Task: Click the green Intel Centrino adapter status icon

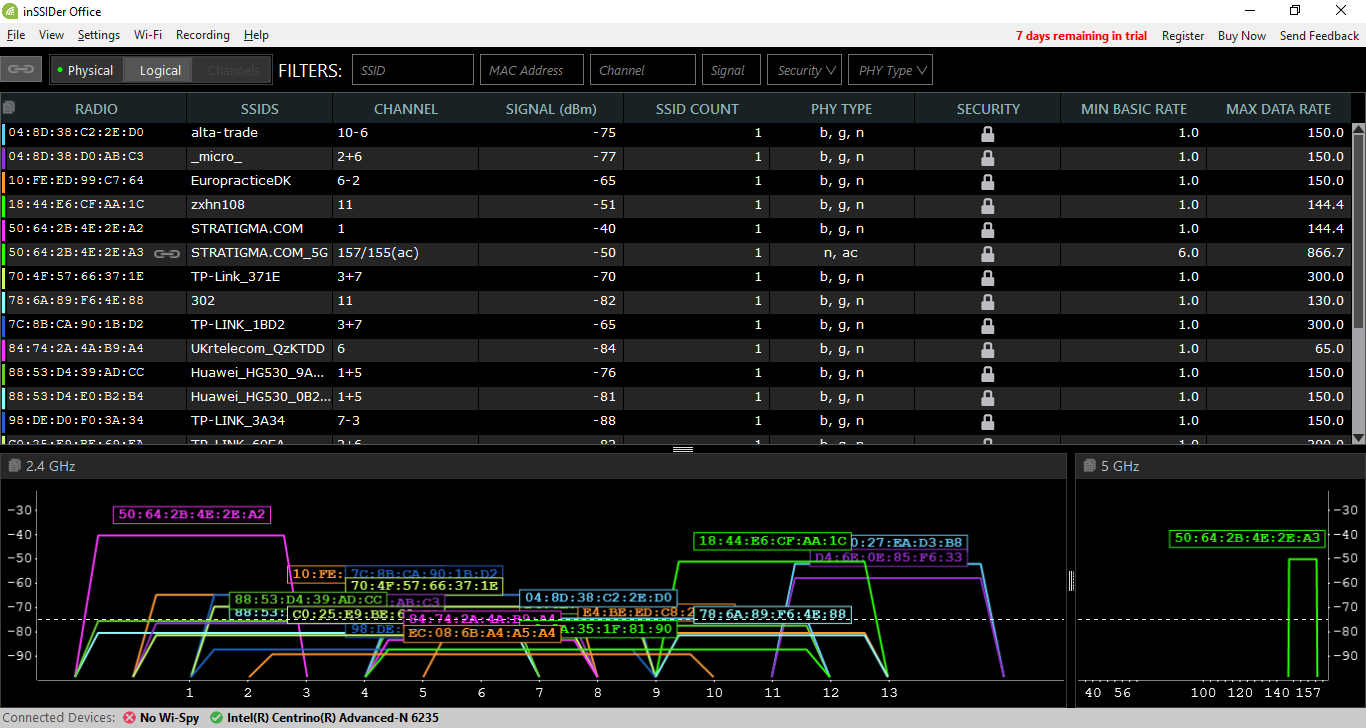Action: click(217, 717)
